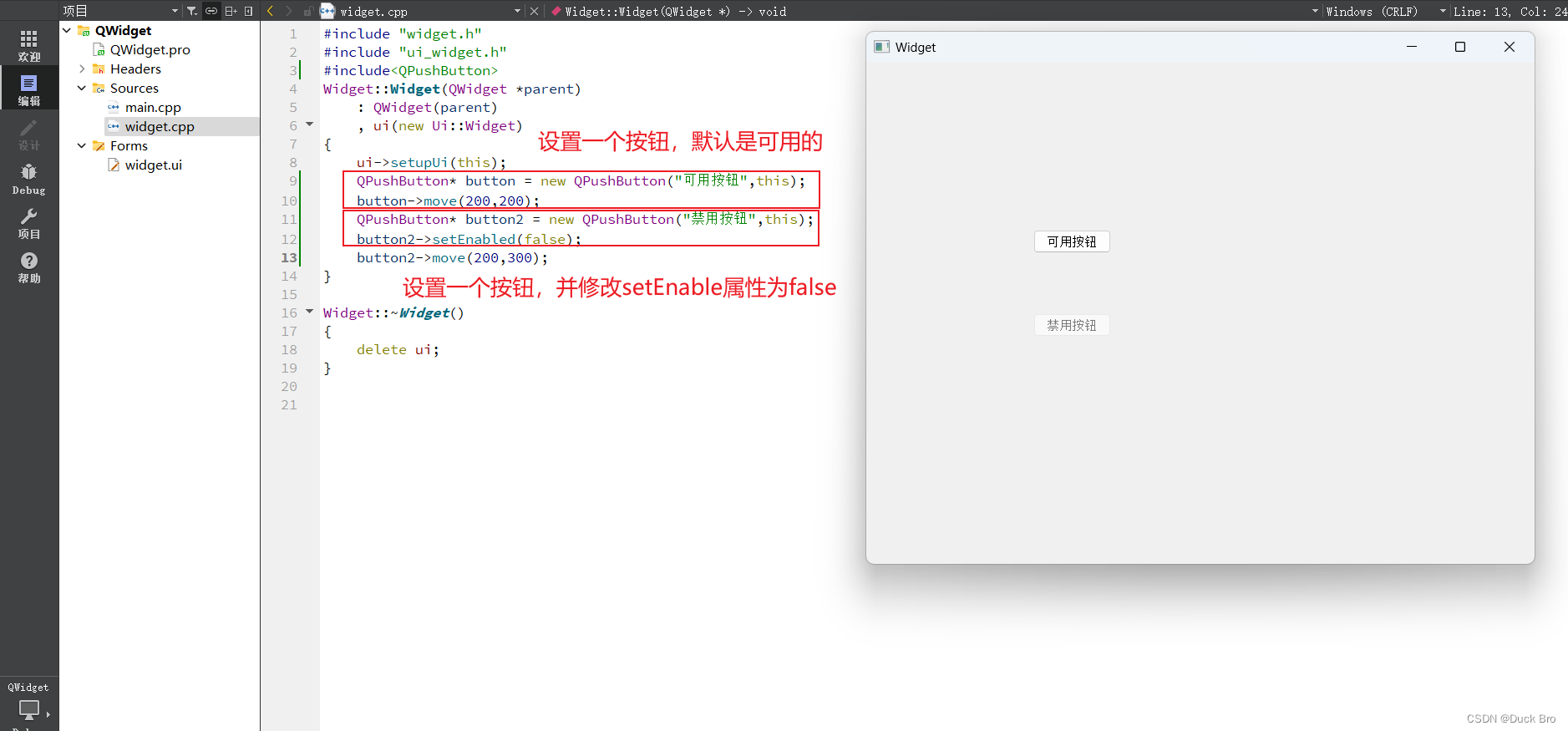Fold the destructor at line 16 arrow
The image size is (1568, 731).
pos(309,312)
